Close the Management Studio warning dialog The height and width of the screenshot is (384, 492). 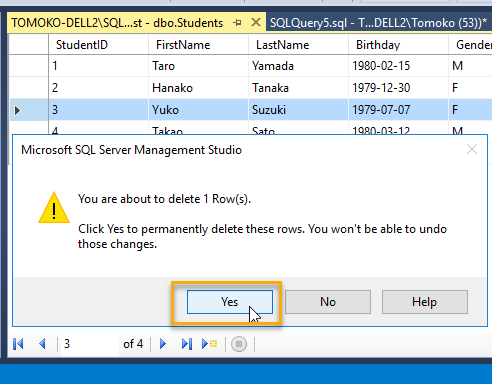472,149
